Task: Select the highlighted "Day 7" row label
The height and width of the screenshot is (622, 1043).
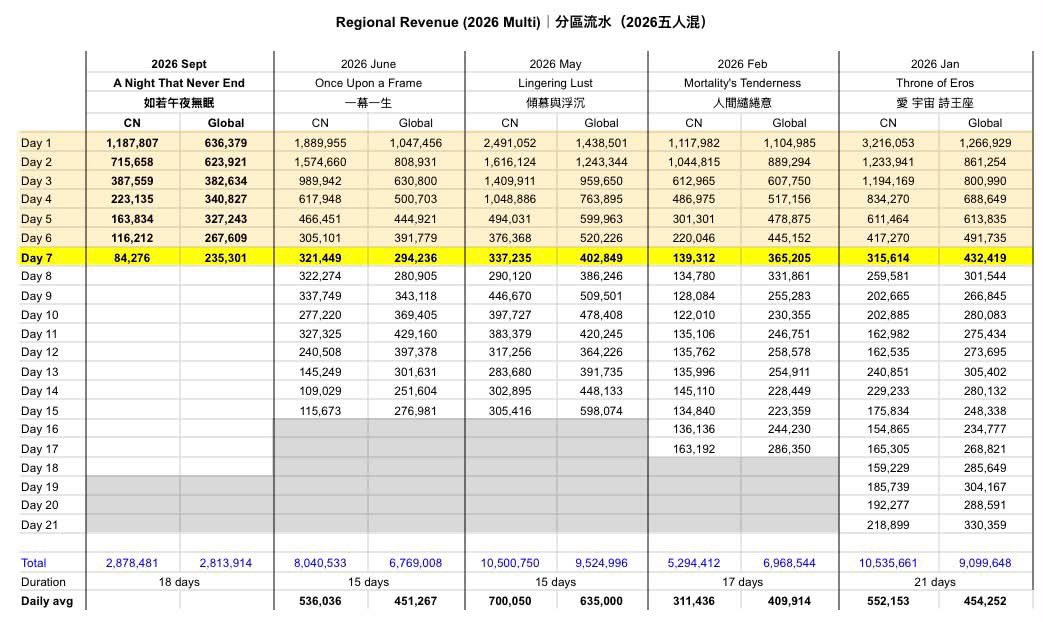Action: coord(36,258)
